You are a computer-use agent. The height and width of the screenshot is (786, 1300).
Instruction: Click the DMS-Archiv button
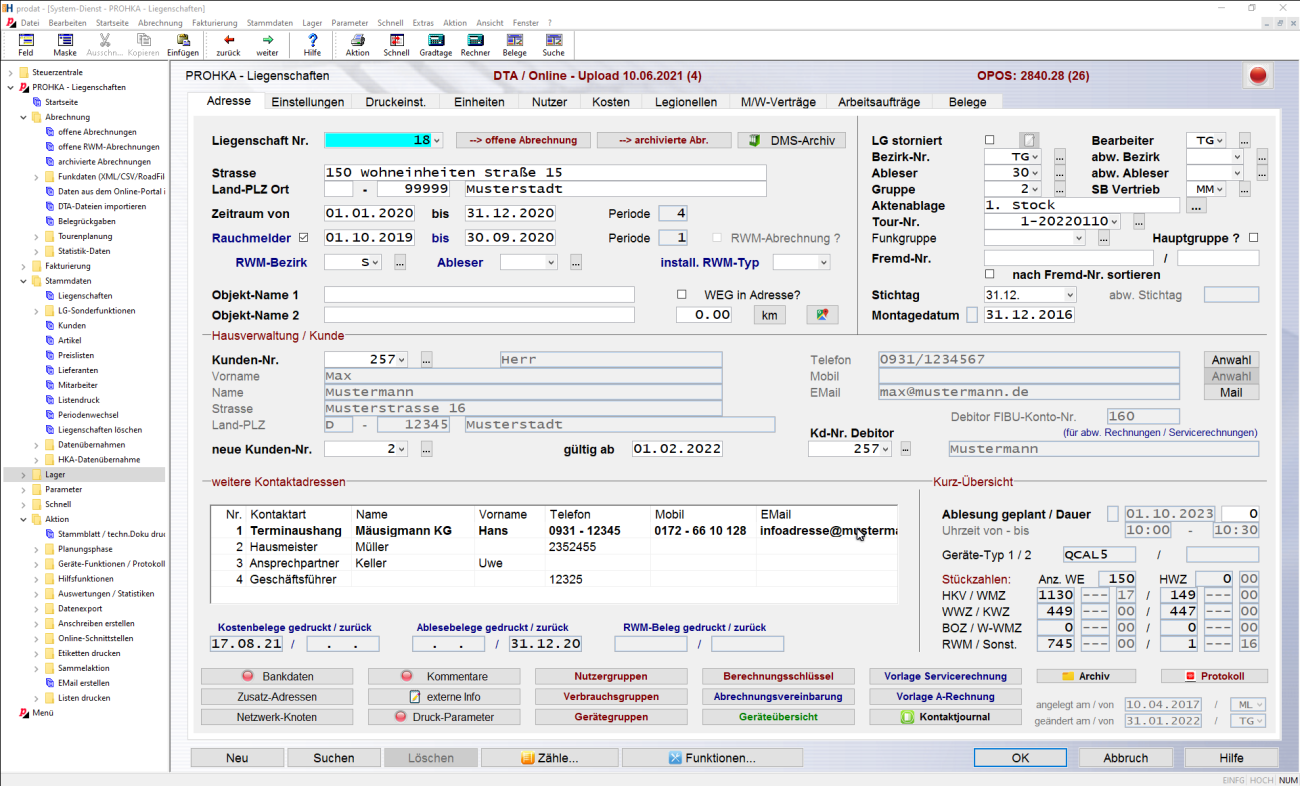[792, 141]
